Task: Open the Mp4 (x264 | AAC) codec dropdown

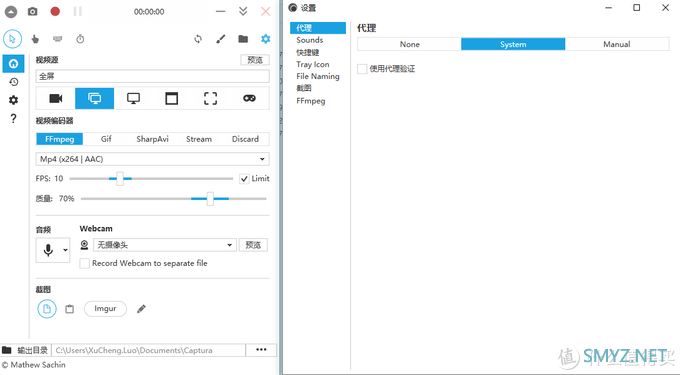Action: tap(152, 159)
